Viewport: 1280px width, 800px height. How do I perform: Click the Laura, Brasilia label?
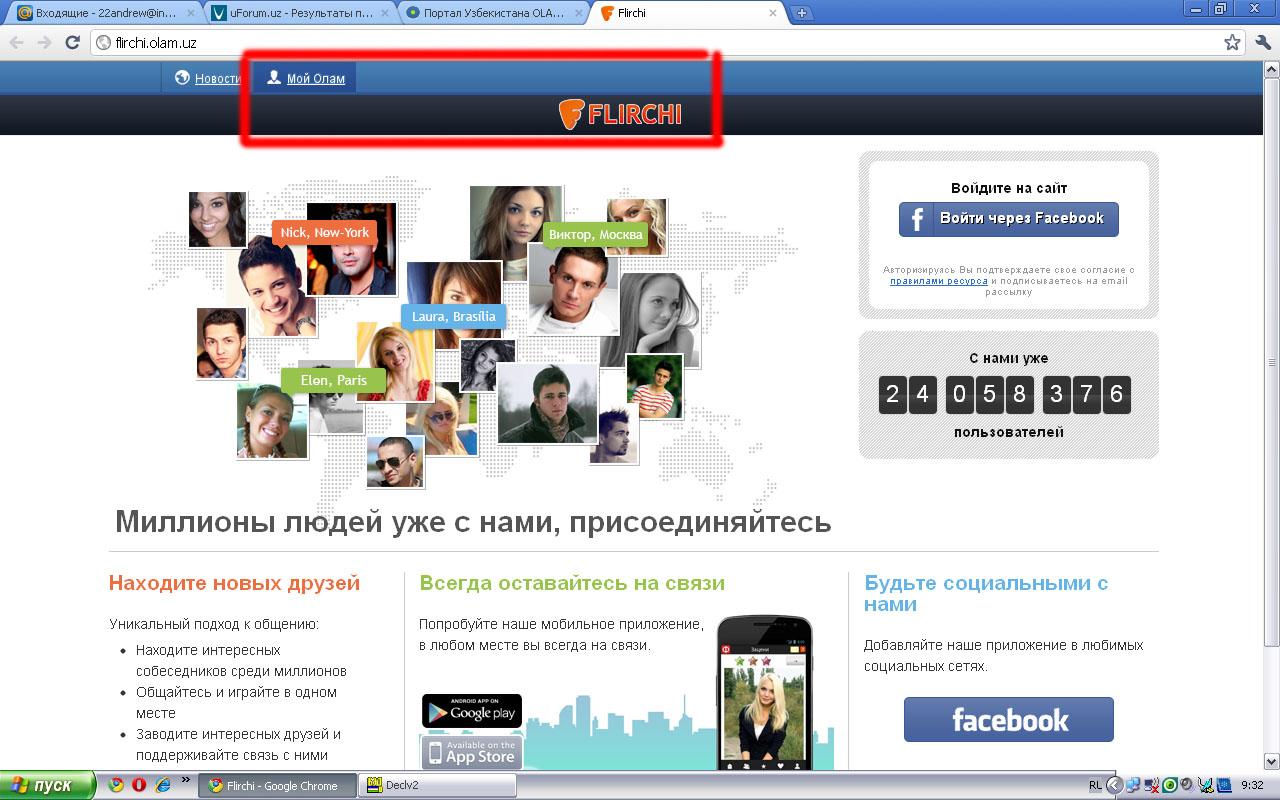tap(453, 316)
